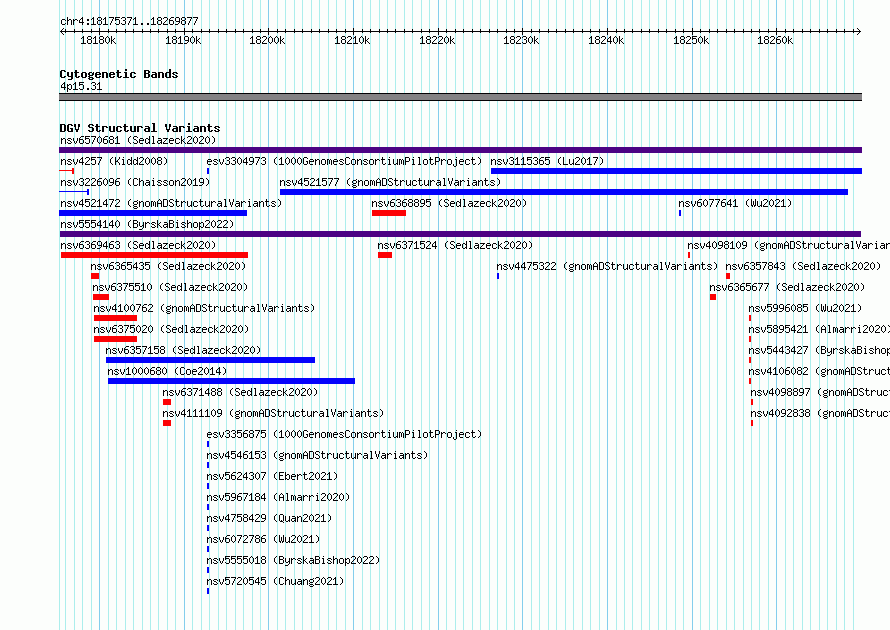Open nsv4106082 gnomAD variant label
Image resolution: width=890 pixels, height=630 pixels.
[x=819, y=371]
